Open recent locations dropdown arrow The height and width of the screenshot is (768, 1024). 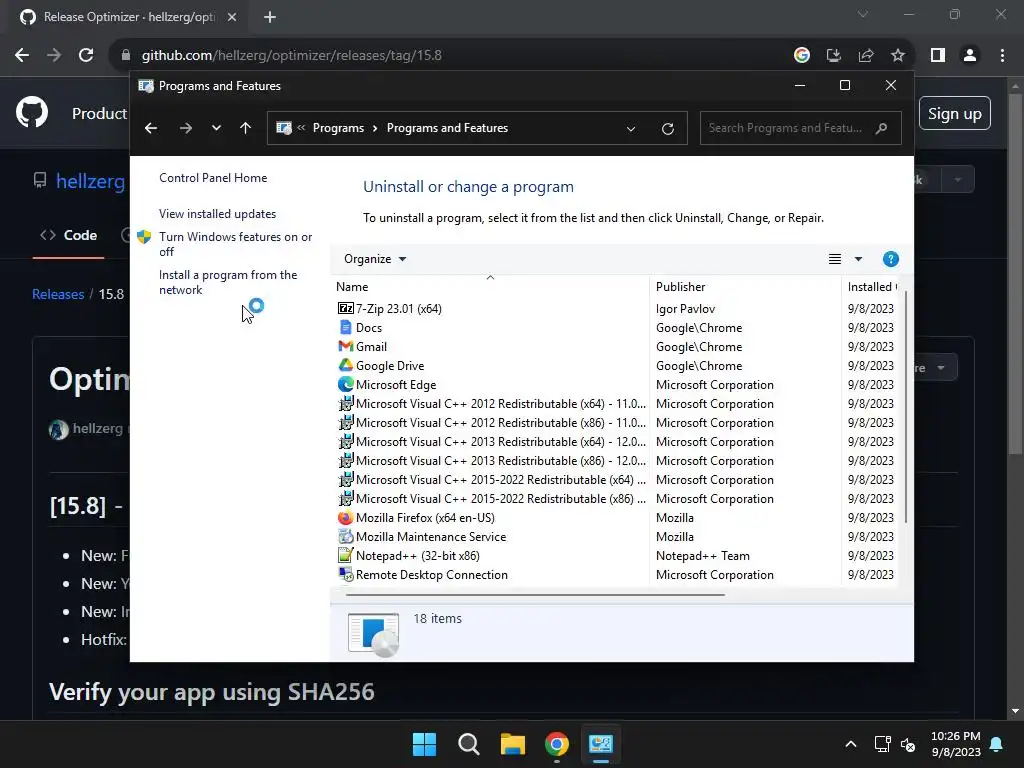coord(216,128)
